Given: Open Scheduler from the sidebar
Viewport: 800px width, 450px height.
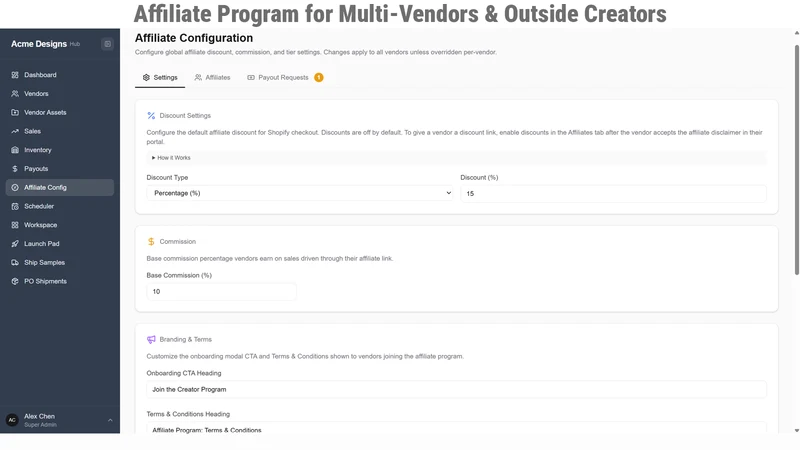Looking at the screenshot, I should (x=60, y=207).
